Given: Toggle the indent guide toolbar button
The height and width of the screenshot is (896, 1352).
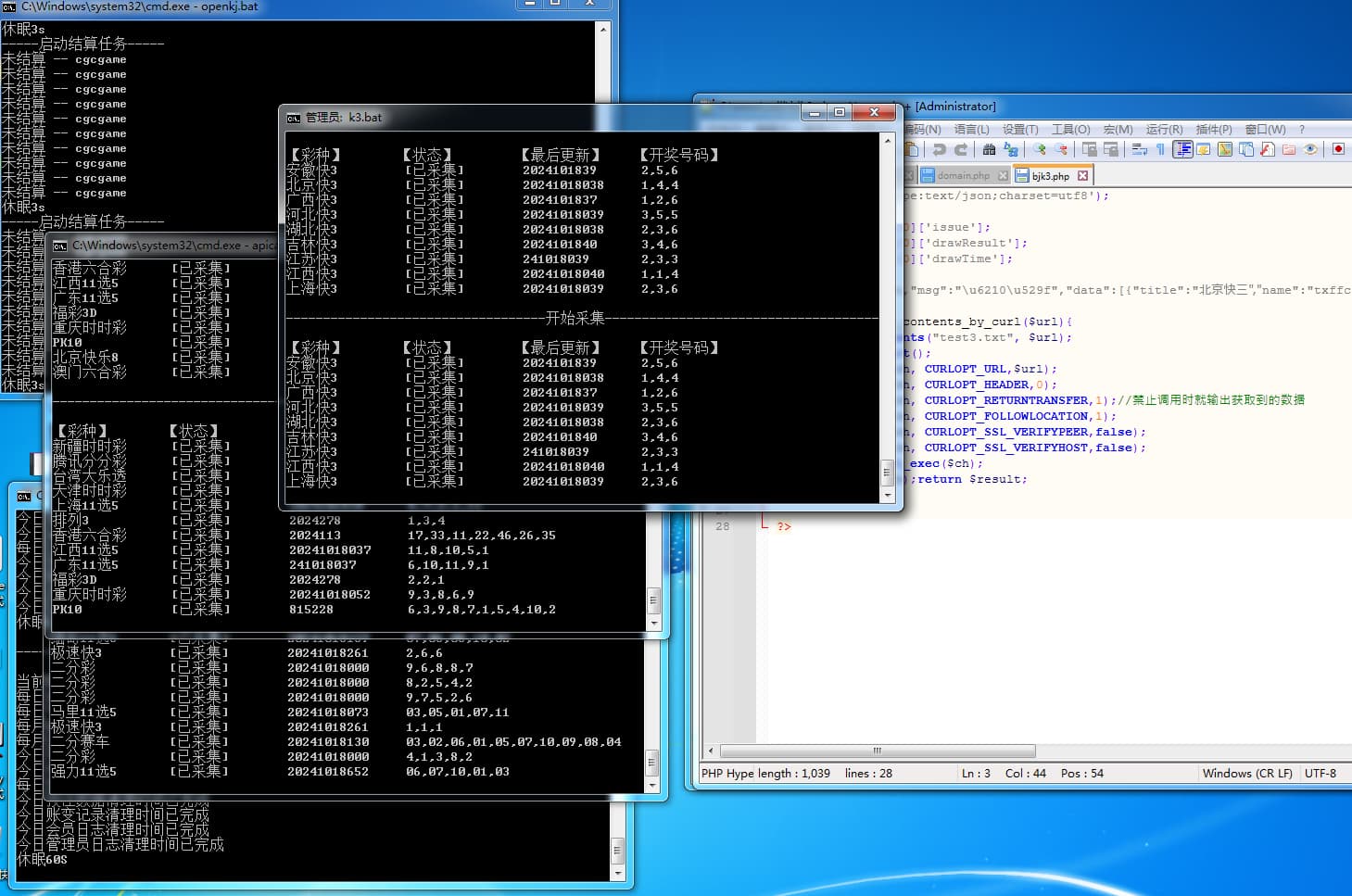Looking at the screenshot, I should click(1182, 149).
